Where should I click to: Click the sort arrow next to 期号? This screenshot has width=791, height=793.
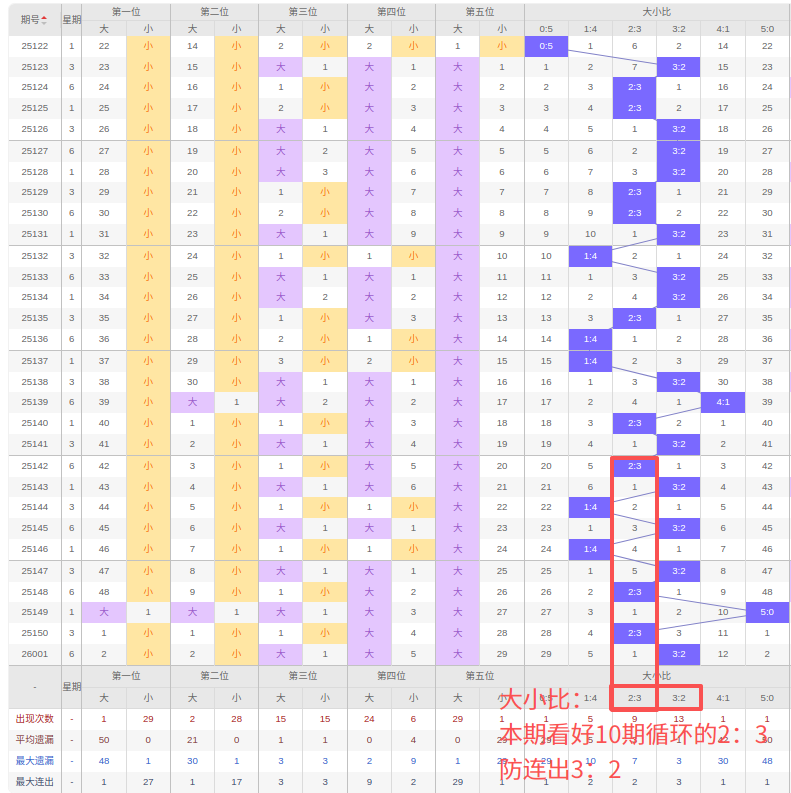(x=45, y=20)
